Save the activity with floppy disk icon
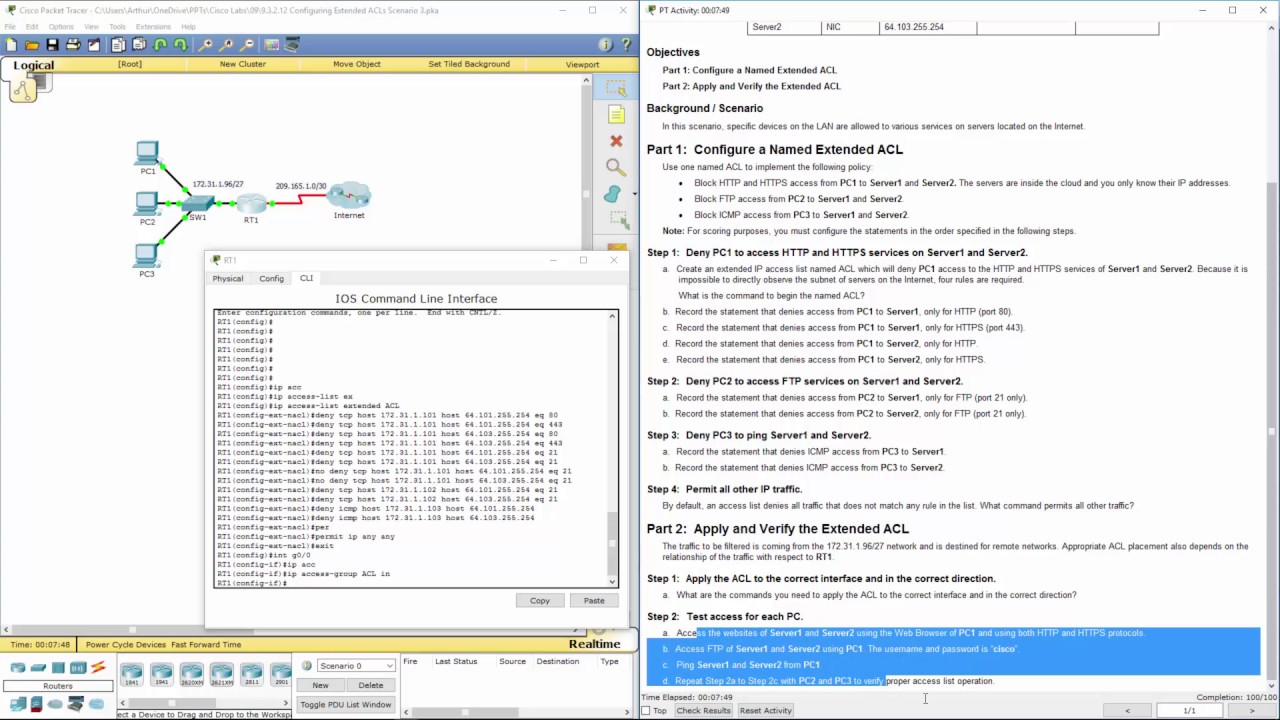Viewport: 1280px width, 720px height. [52, 45]
